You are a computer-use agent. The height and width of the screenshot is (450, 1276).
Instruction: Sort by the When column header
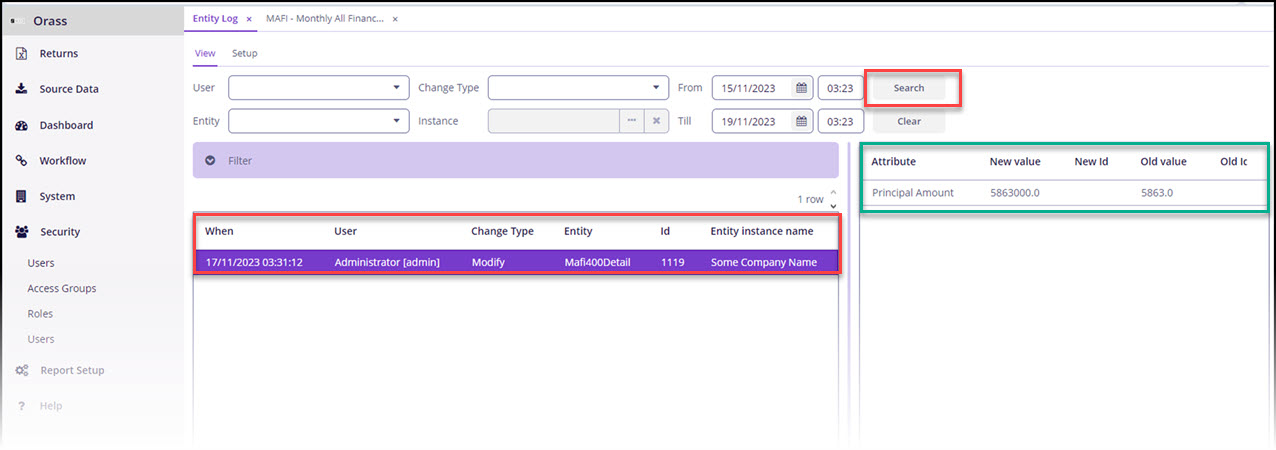pyautogui.click(x=219, y=232)
